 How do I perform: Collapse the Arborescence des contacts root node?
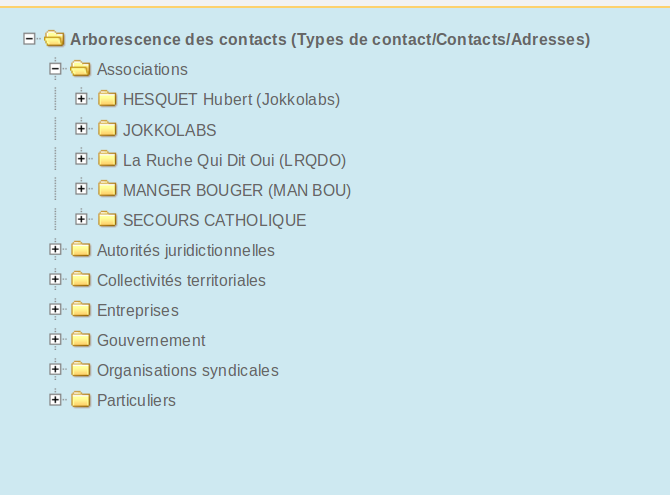click(29, 39)
